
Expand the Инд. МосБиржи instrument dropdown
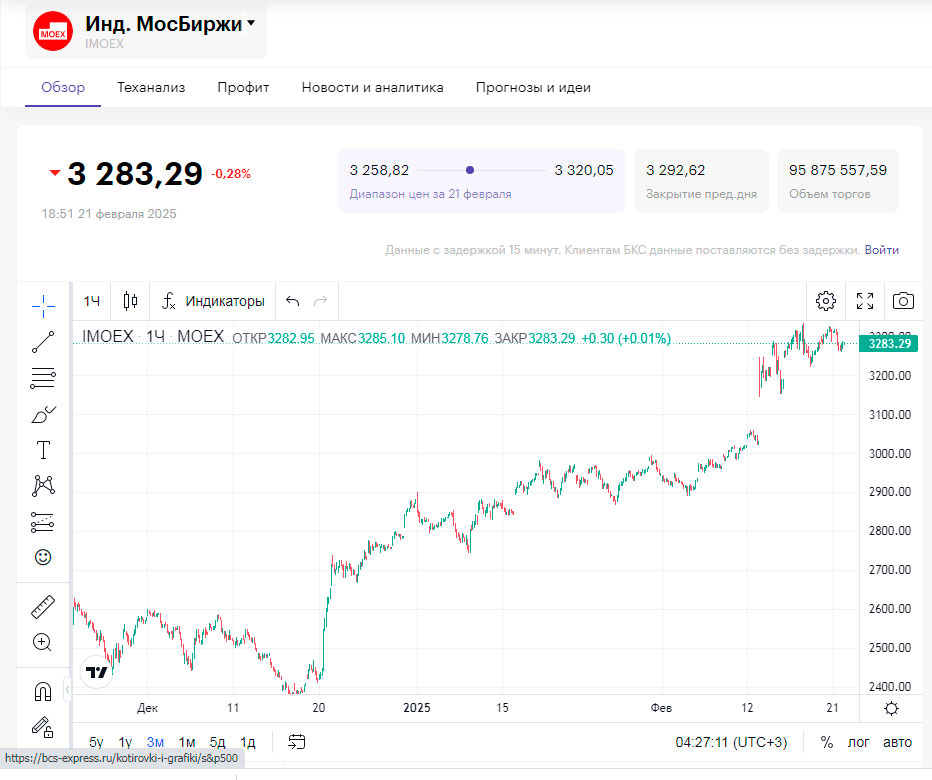pyautogui.click(x=251, y=23)
